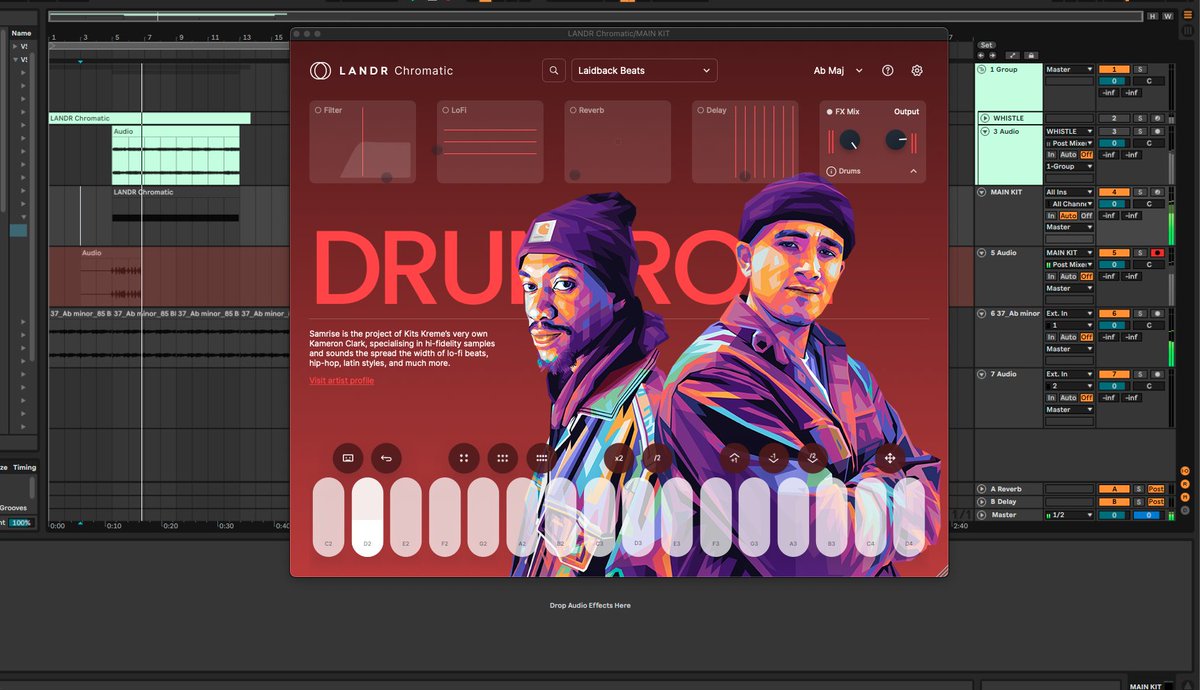This screenshot has width=1200, height=690.
Task: Open LANDR Chromatic settings gear
Action: coord(917,71)
